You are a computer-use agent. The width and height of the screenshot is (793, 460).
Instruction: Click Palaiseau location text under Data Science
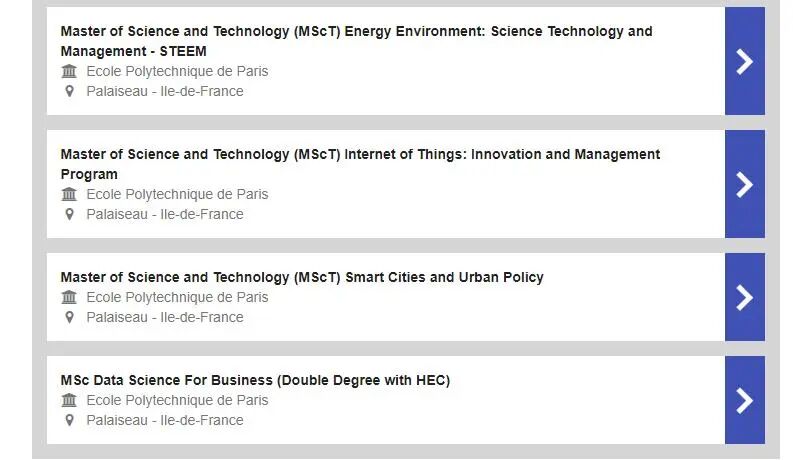pos(165,420)
